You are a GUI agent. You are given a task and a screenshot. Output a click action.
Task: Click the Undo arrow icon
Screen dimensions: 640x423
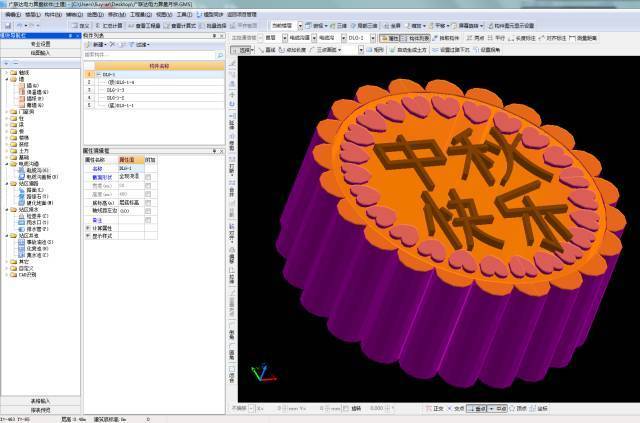20,26
